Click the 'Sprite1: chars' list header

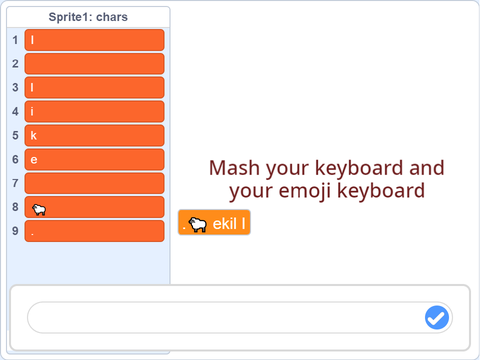(88, 17)
